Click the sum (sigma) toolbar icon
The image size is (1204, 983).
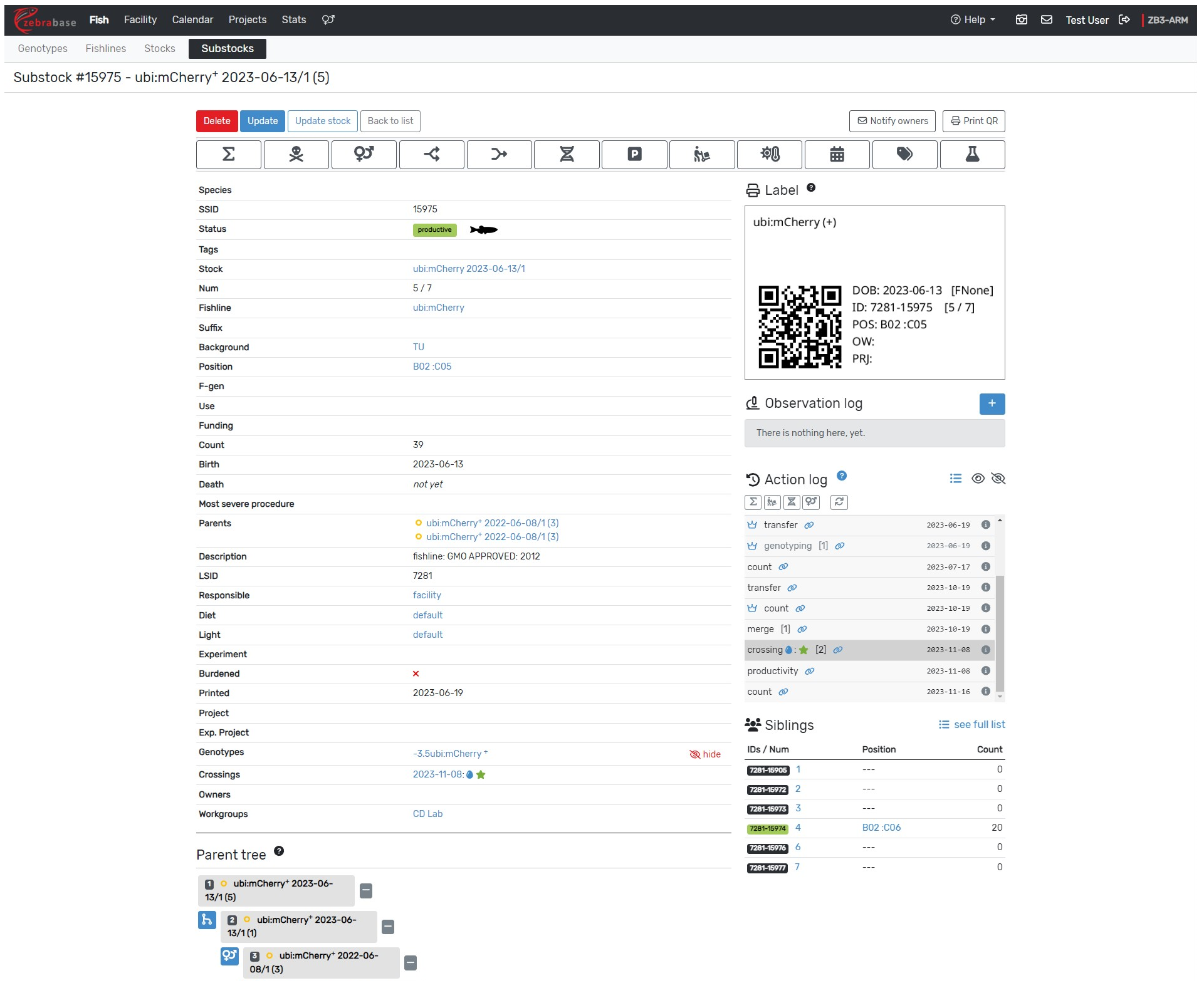(228, 154)
